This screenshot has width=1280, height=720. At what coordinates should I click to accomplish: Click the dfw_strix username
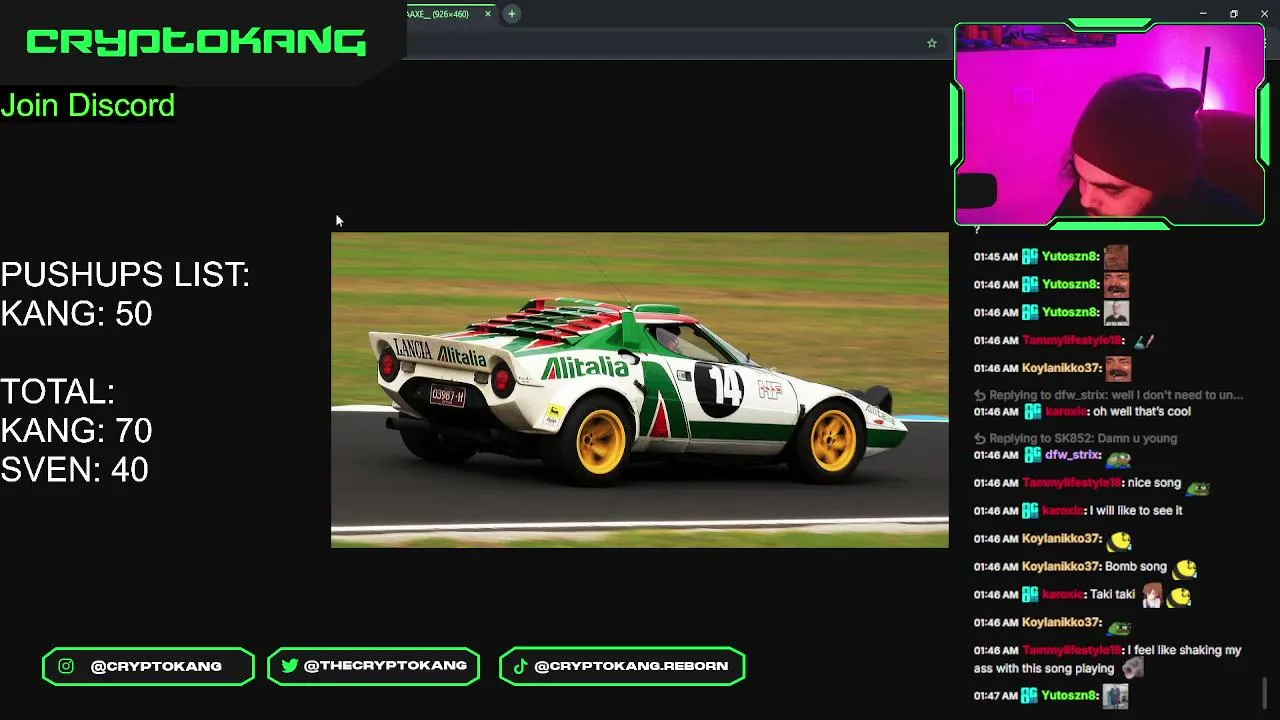pos(1072,455)
